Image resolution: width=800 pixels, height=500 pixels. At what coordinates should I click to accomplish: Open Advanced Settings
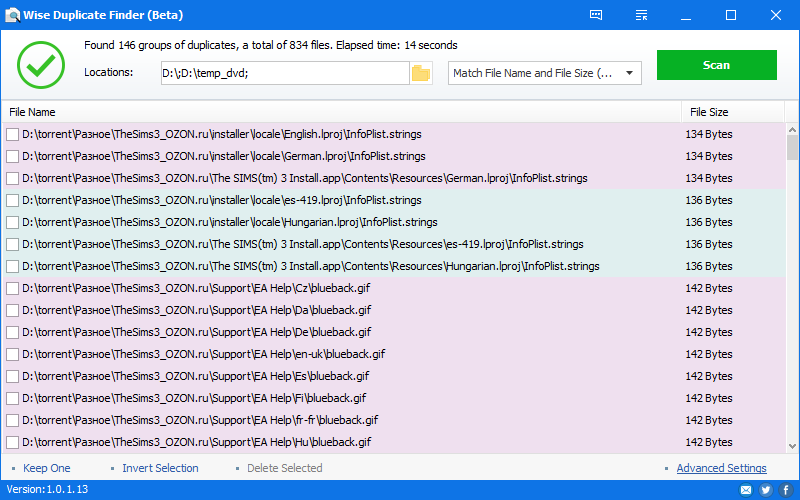tap(721, 468)
